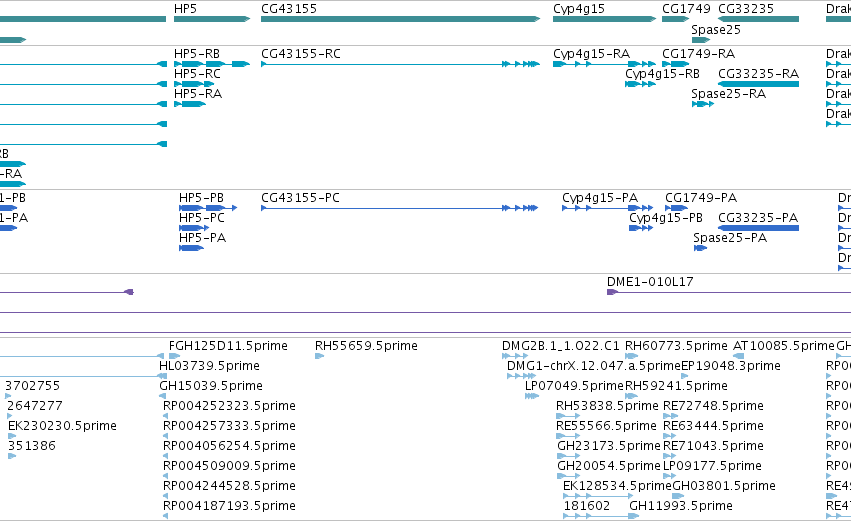Click EST GH15039.5prime
Image resolution: width=851 pixels, height=521 pixels.
[211, 386]
